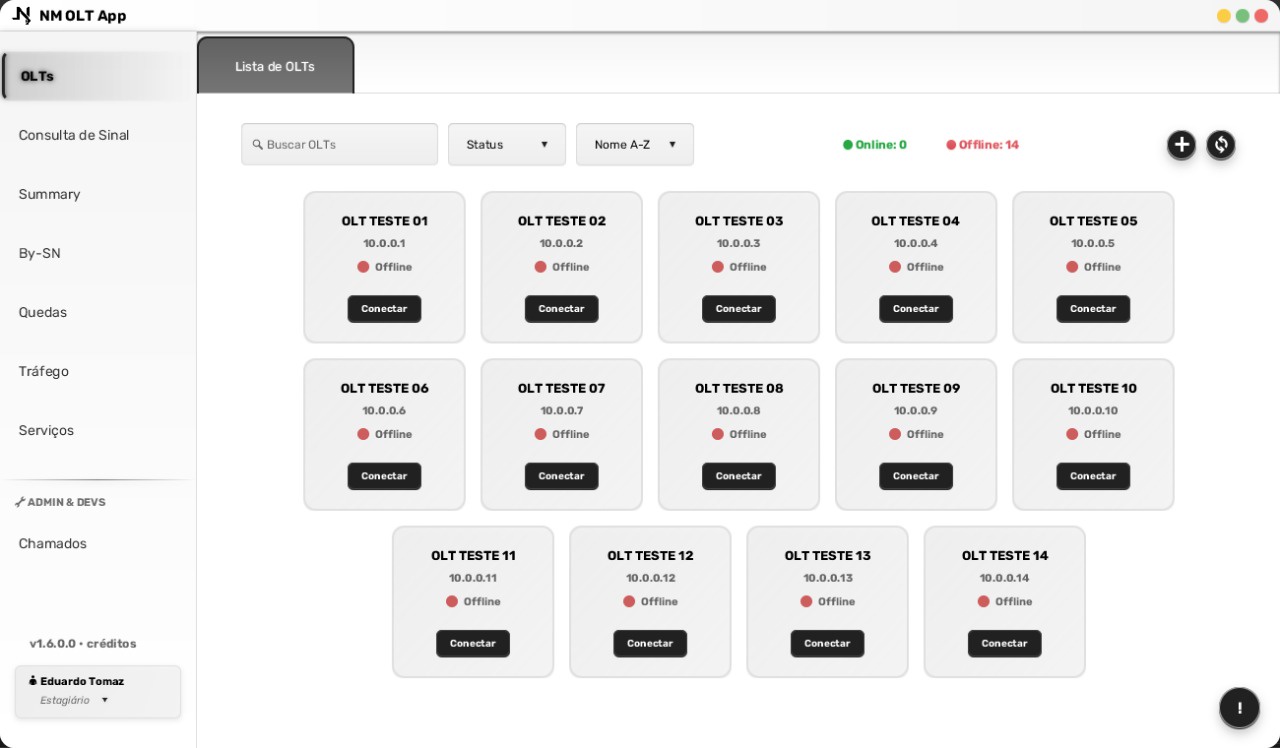Click the green Online indicator dot

click(x=848, y=145)
